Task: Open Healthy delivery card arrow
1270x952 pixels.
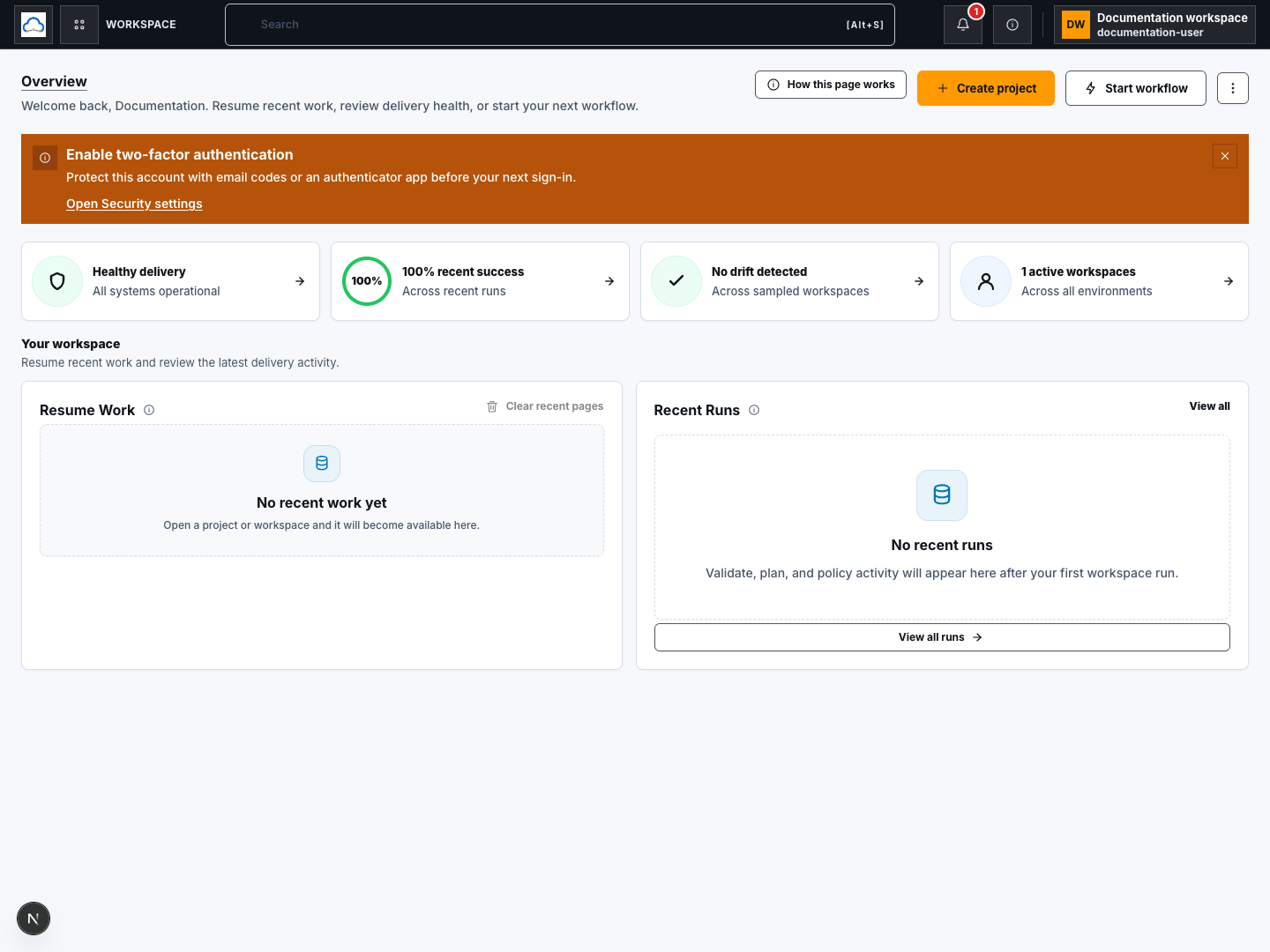Action: point(300,281)
